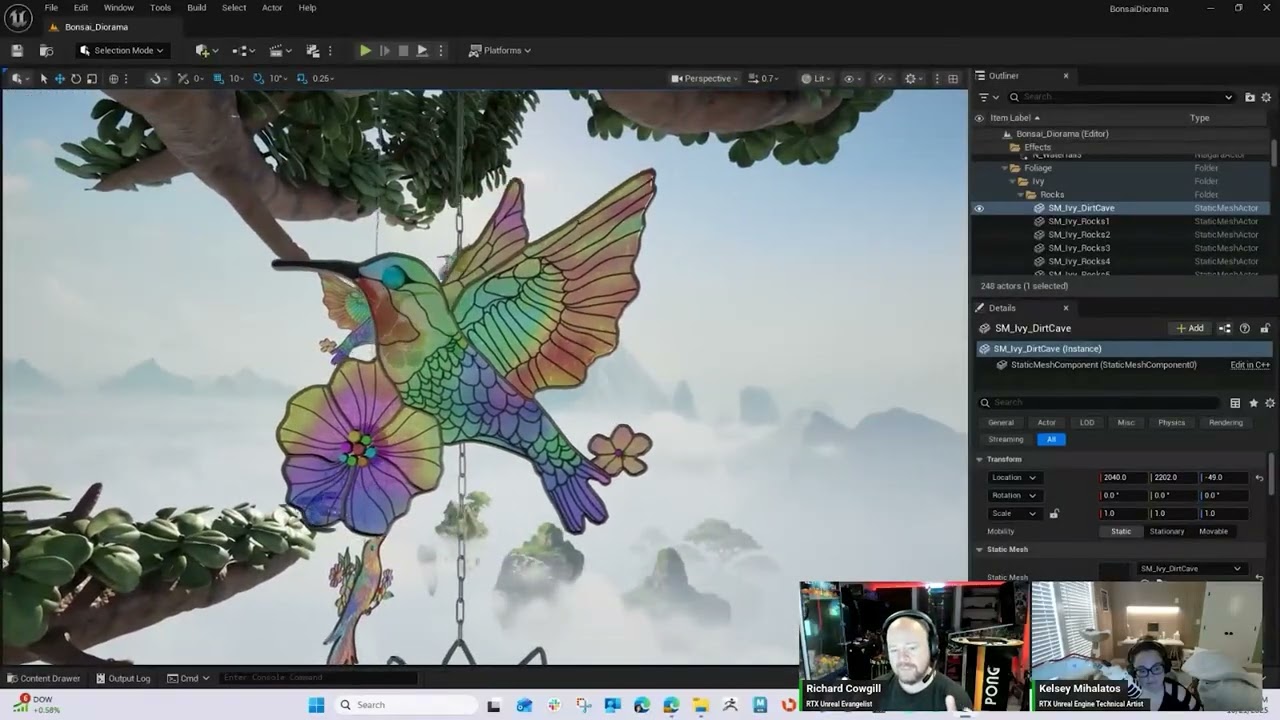Collapse the Transform section
This screenshot has height=720, width=1280.
(980, 459)
